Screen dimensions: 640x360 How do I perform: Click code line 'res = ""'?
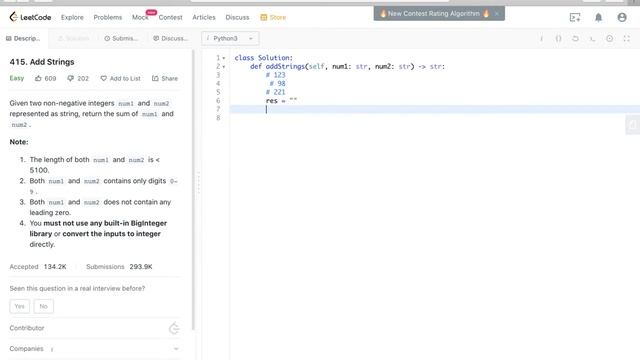(x=281, y=100)
